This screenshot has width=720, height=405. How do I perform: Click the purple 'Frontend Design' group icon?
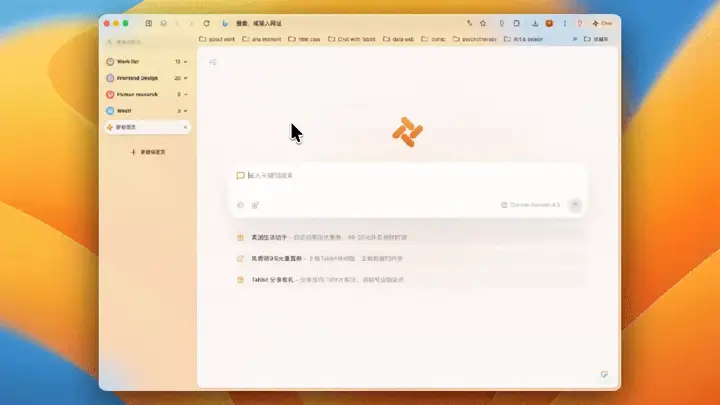(x=110, y=78)
